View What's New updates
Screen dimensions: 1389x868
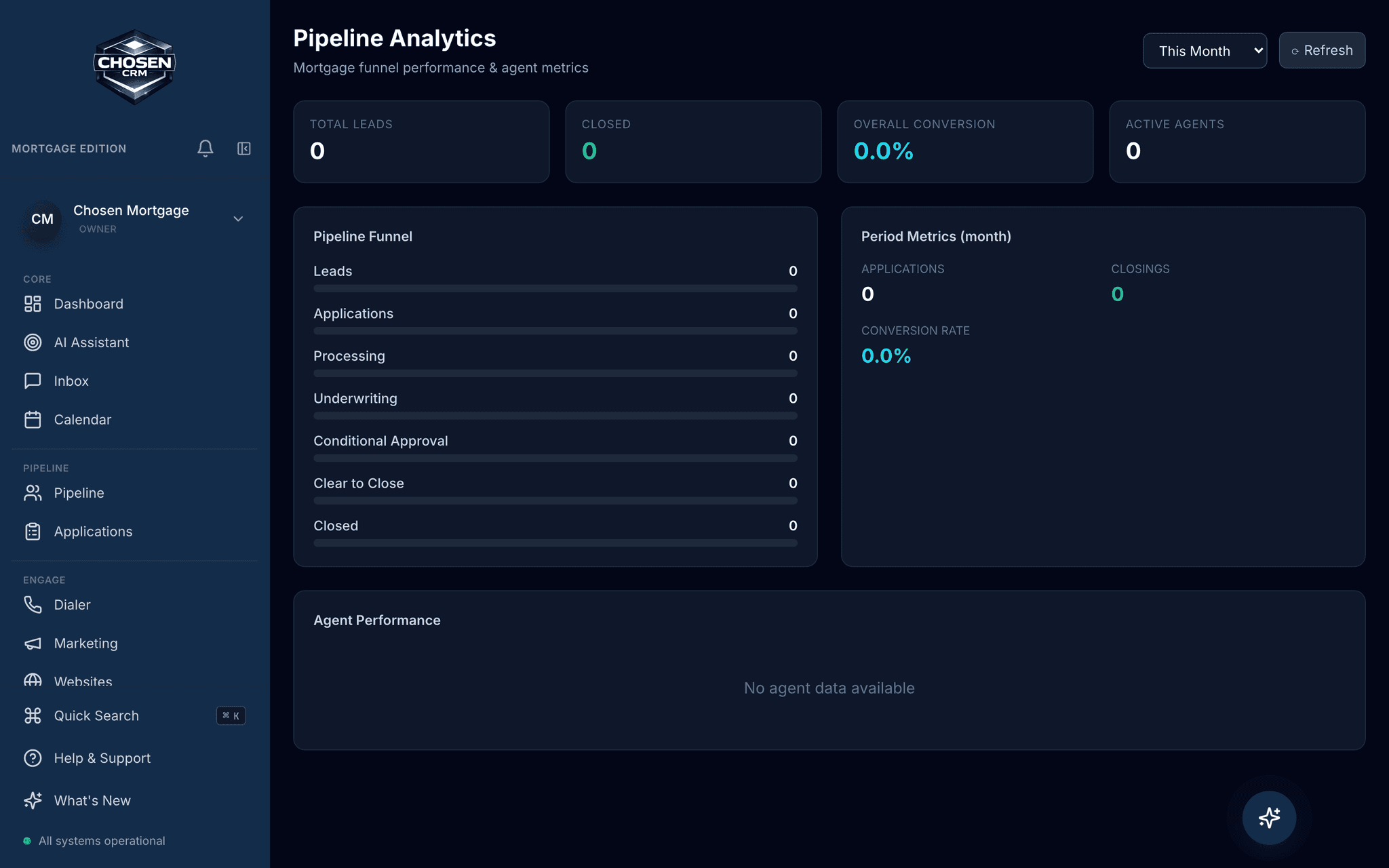point(134,801)
